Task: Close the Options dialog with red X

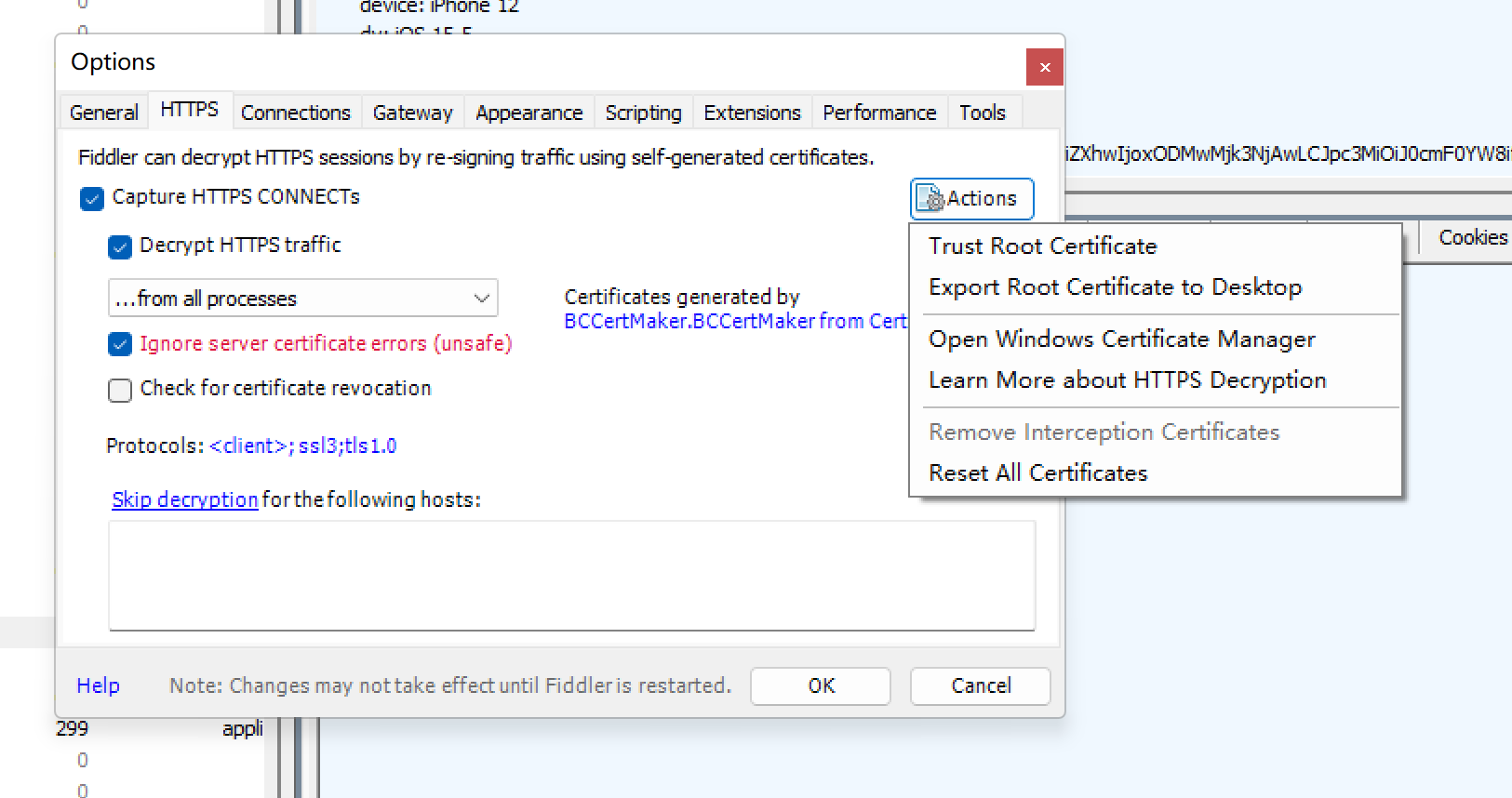Action: click(1045, 67)
